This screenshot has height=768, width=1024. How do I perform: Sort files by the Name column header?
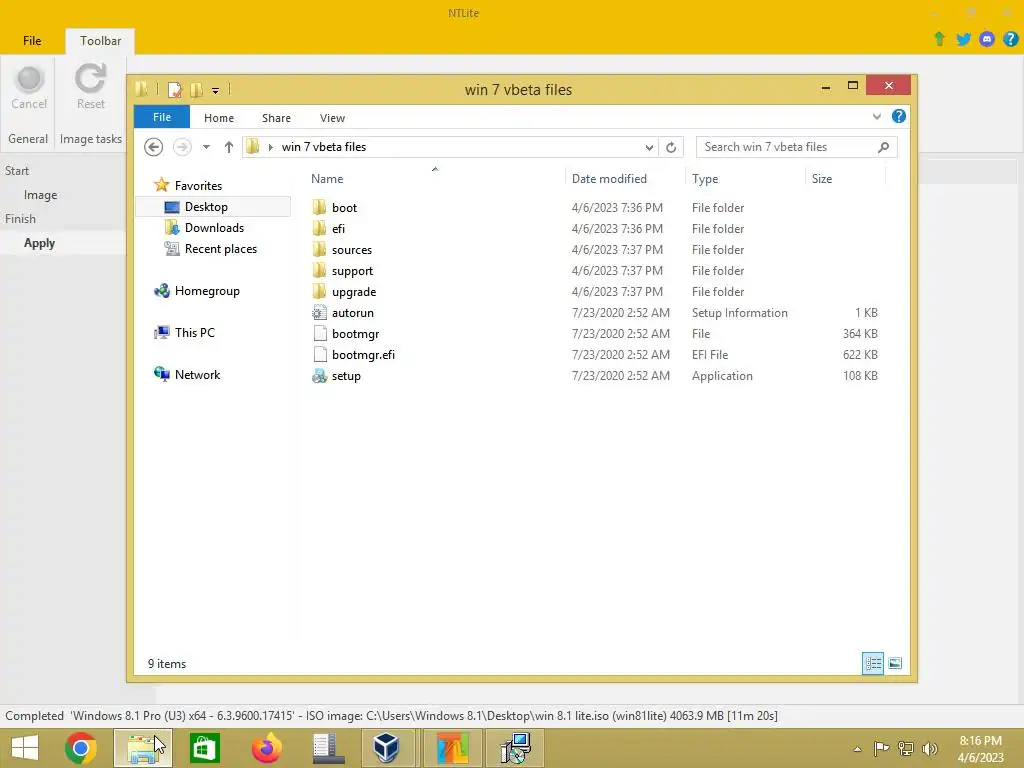[x=327, y=178]
